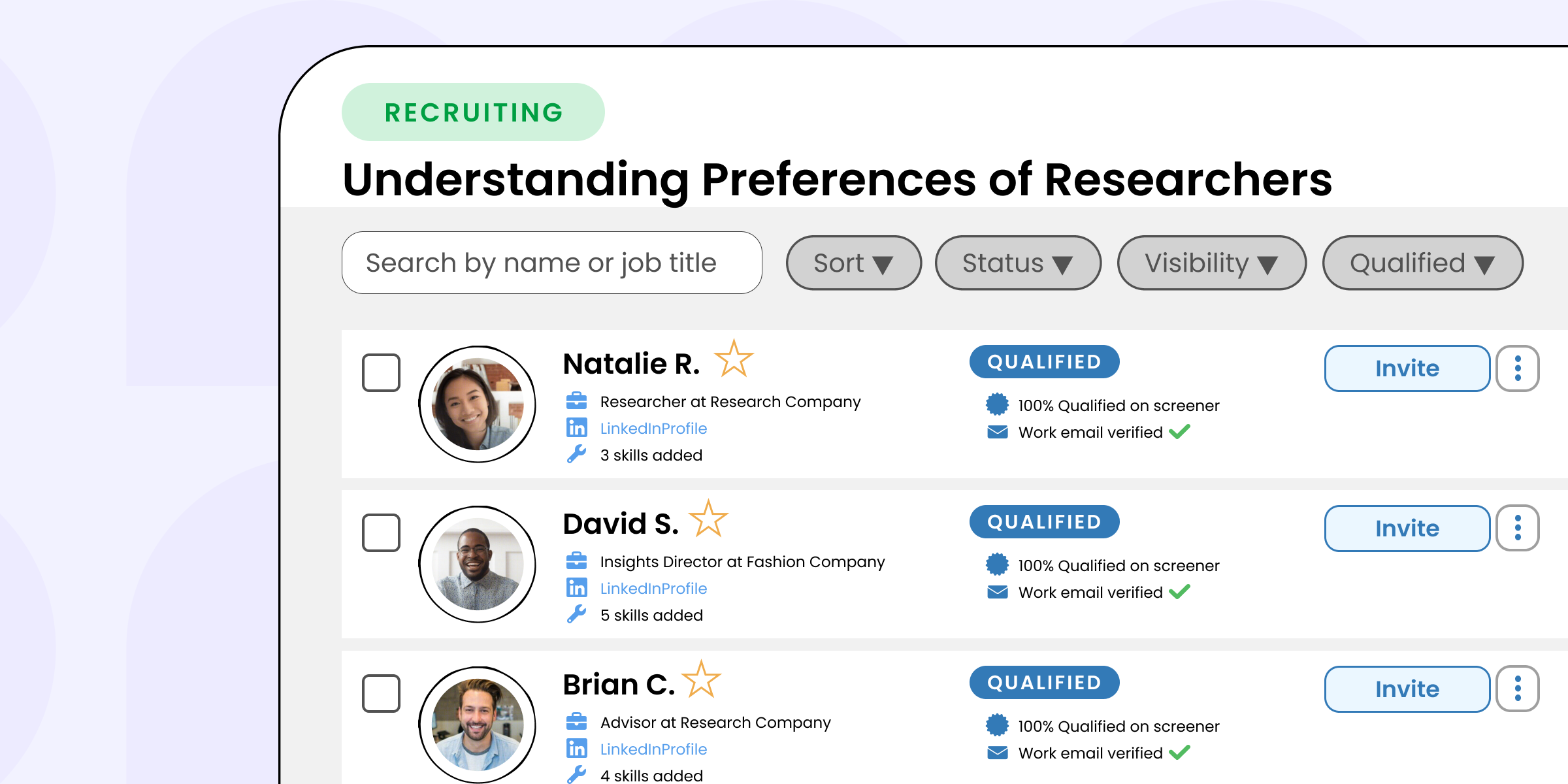Favorite Brian C. with the star icon
The height and width of the screenshot is (784, 1568).
pyautogui.click(x=701, y=680)
